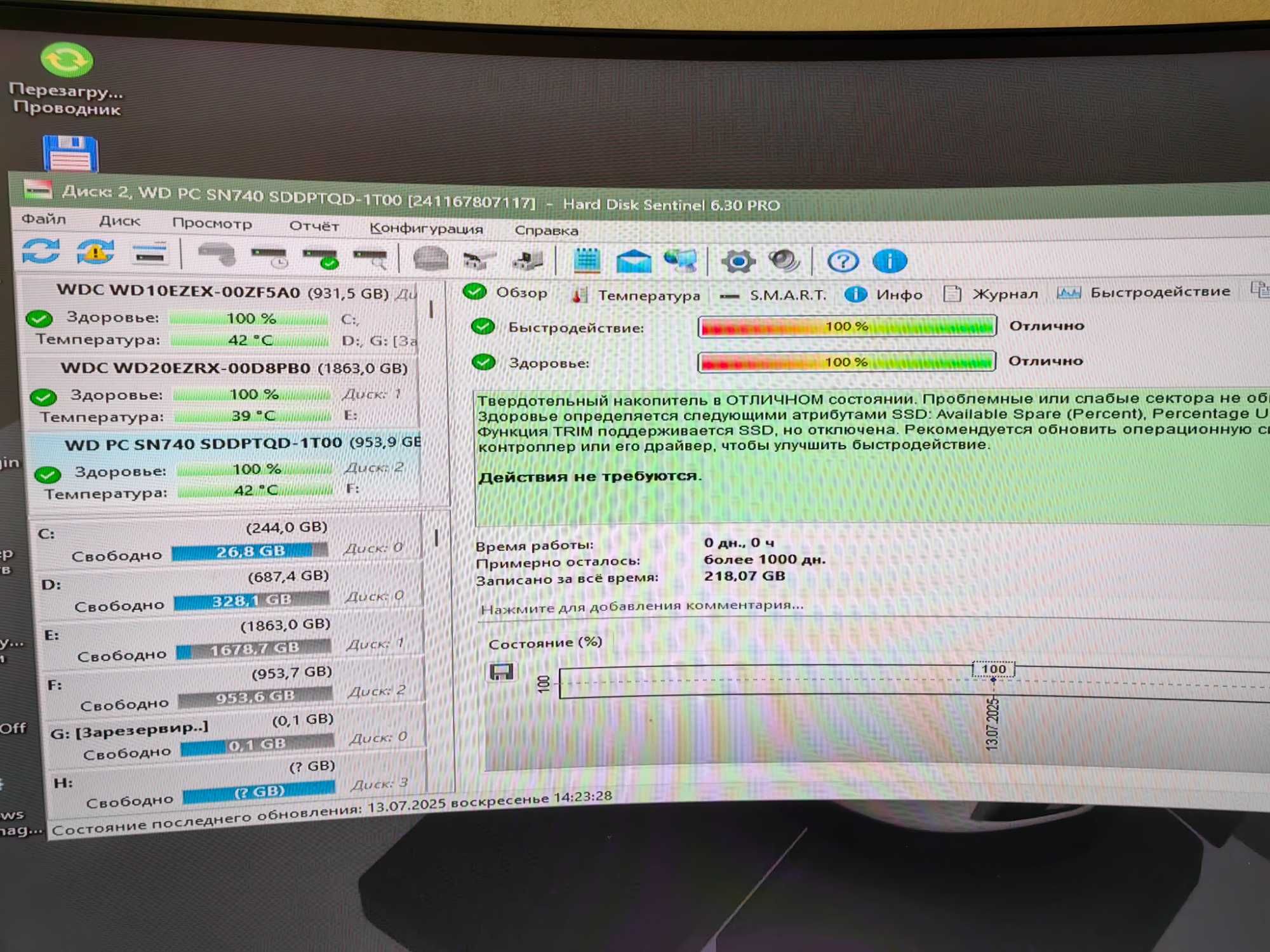Open the Справка menu
The image size is (1270, 952).
point(546,230)
